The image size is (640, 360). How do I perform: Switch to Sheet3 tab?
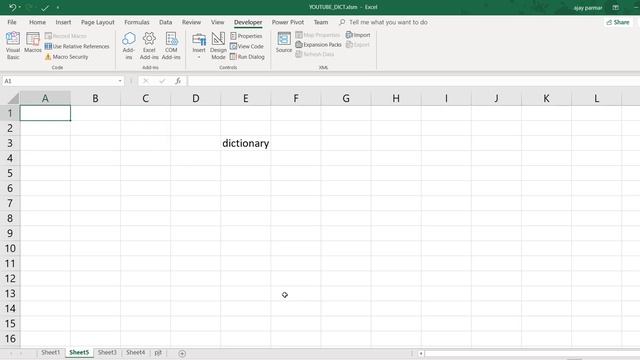coord(107,353)
